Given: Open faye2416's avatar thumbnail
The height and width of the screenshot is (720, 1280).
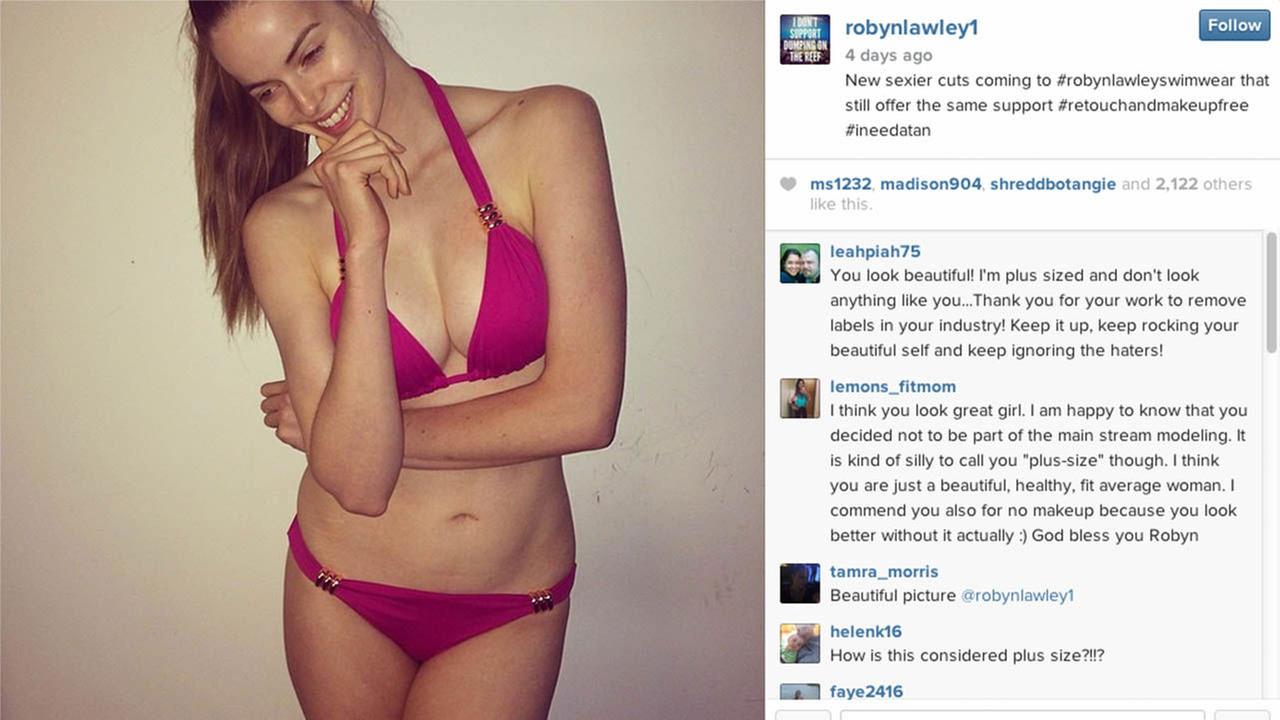Looking at the screenshot, I should 800,692.
